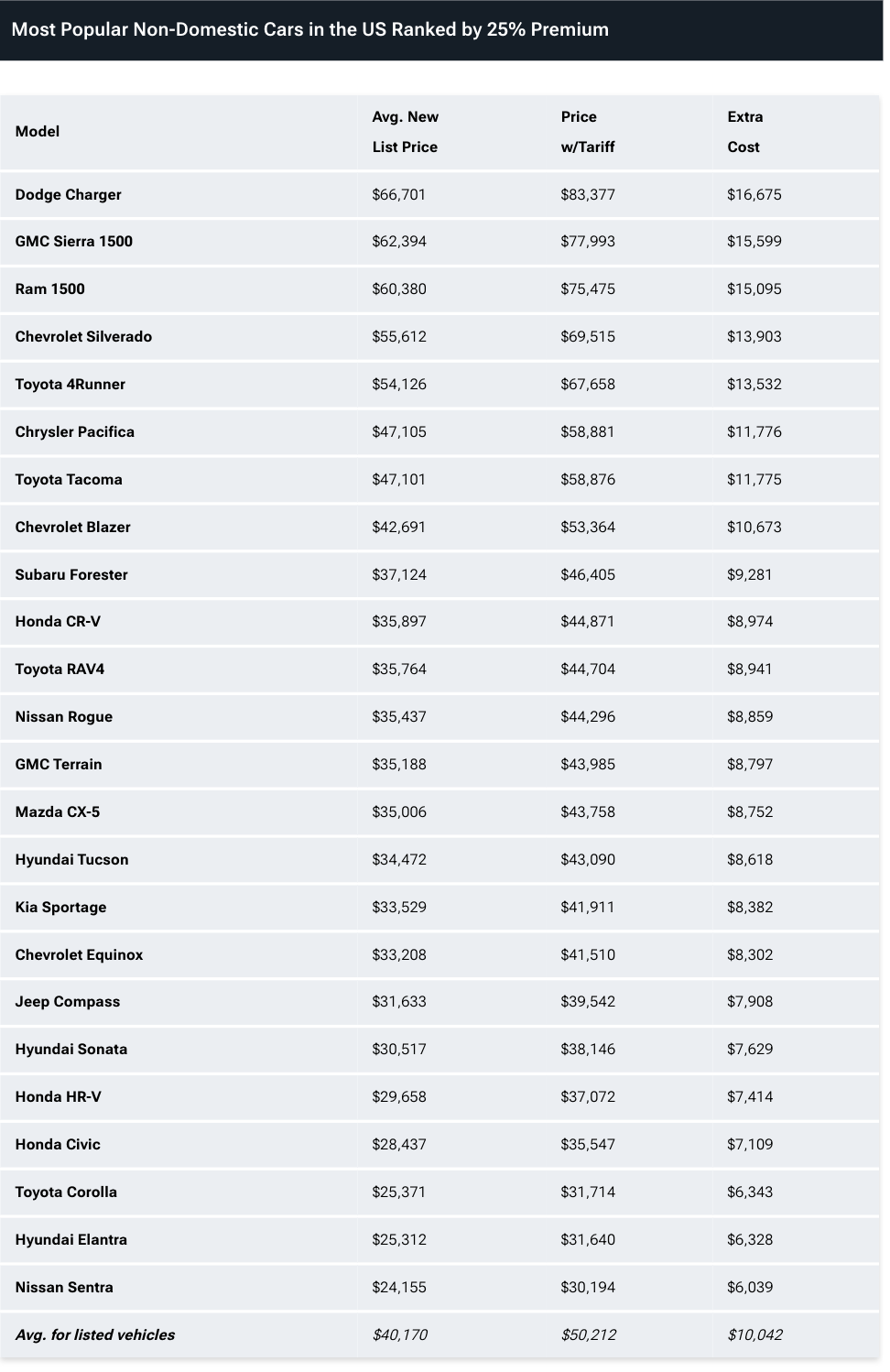
Task: Select the Extra Cost column header
Action: [744, 131]
